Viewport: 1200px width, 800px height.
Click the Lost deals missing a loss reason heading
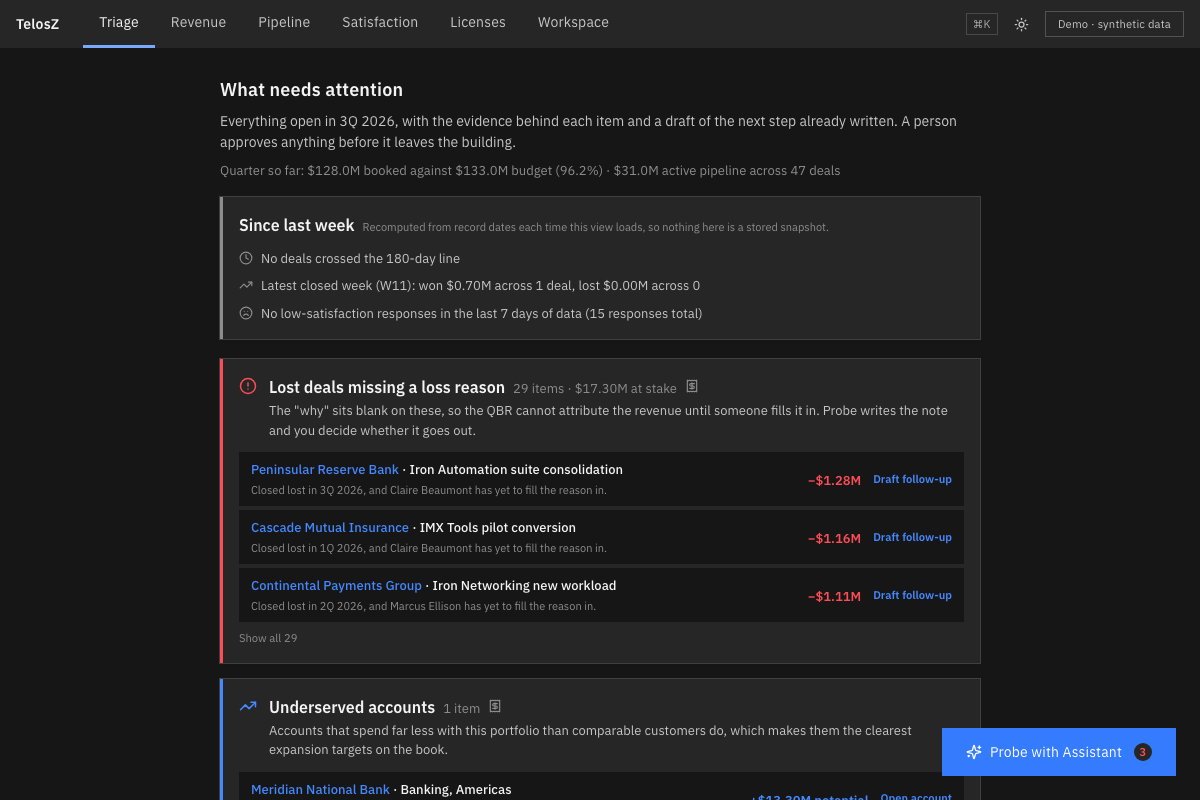(387, 387)
